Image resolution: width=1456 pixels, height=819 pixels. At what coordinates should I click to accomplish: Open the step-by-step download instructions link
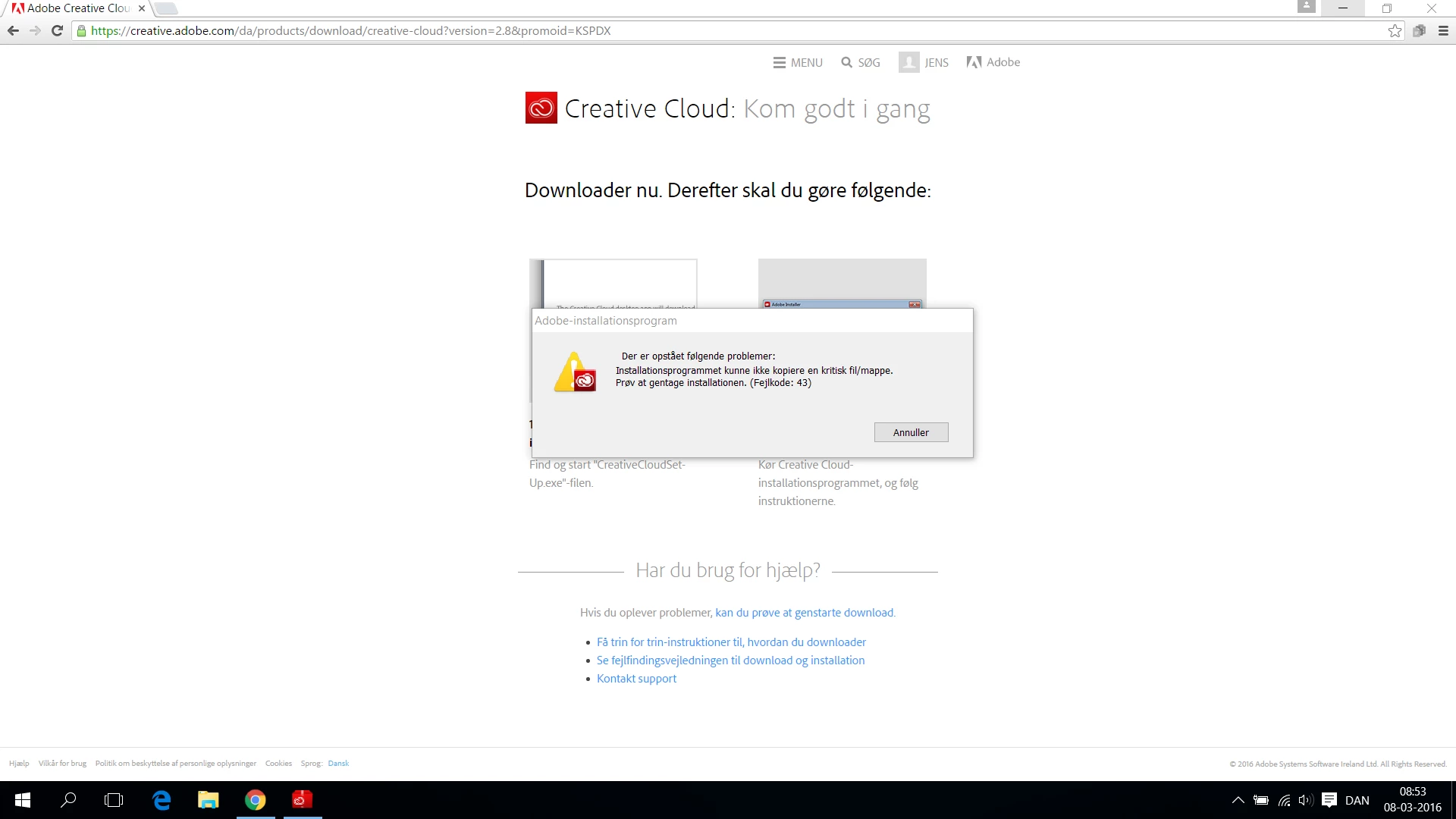point(731,642)
